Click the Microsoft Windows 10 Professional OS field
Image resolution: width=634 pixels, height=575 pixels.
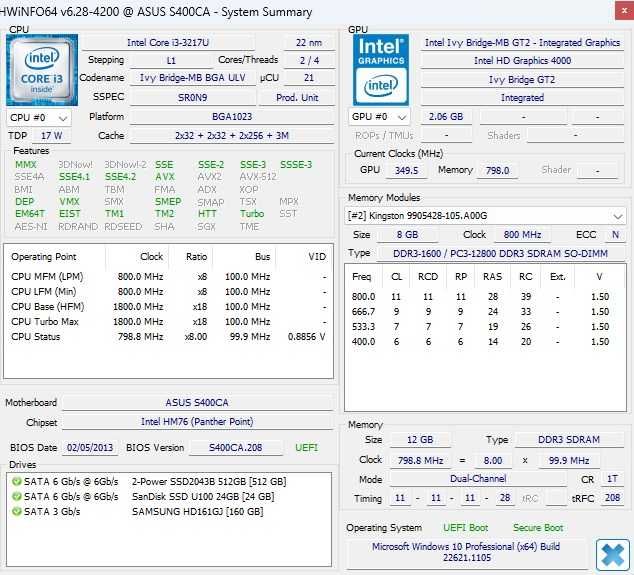click(x=466, y=552)
